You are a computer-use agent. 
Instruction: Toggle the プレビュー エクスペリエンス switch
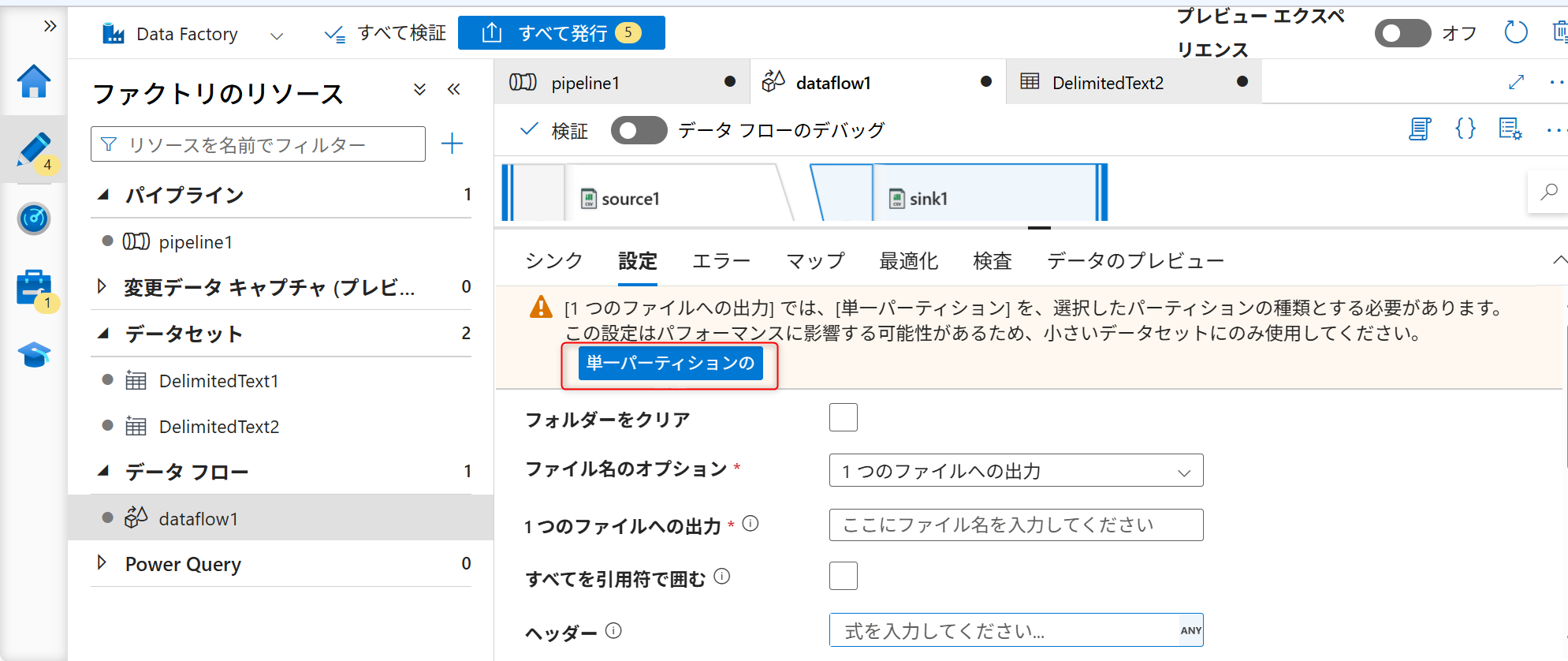pyautogui.click(x=1402, y=33)
